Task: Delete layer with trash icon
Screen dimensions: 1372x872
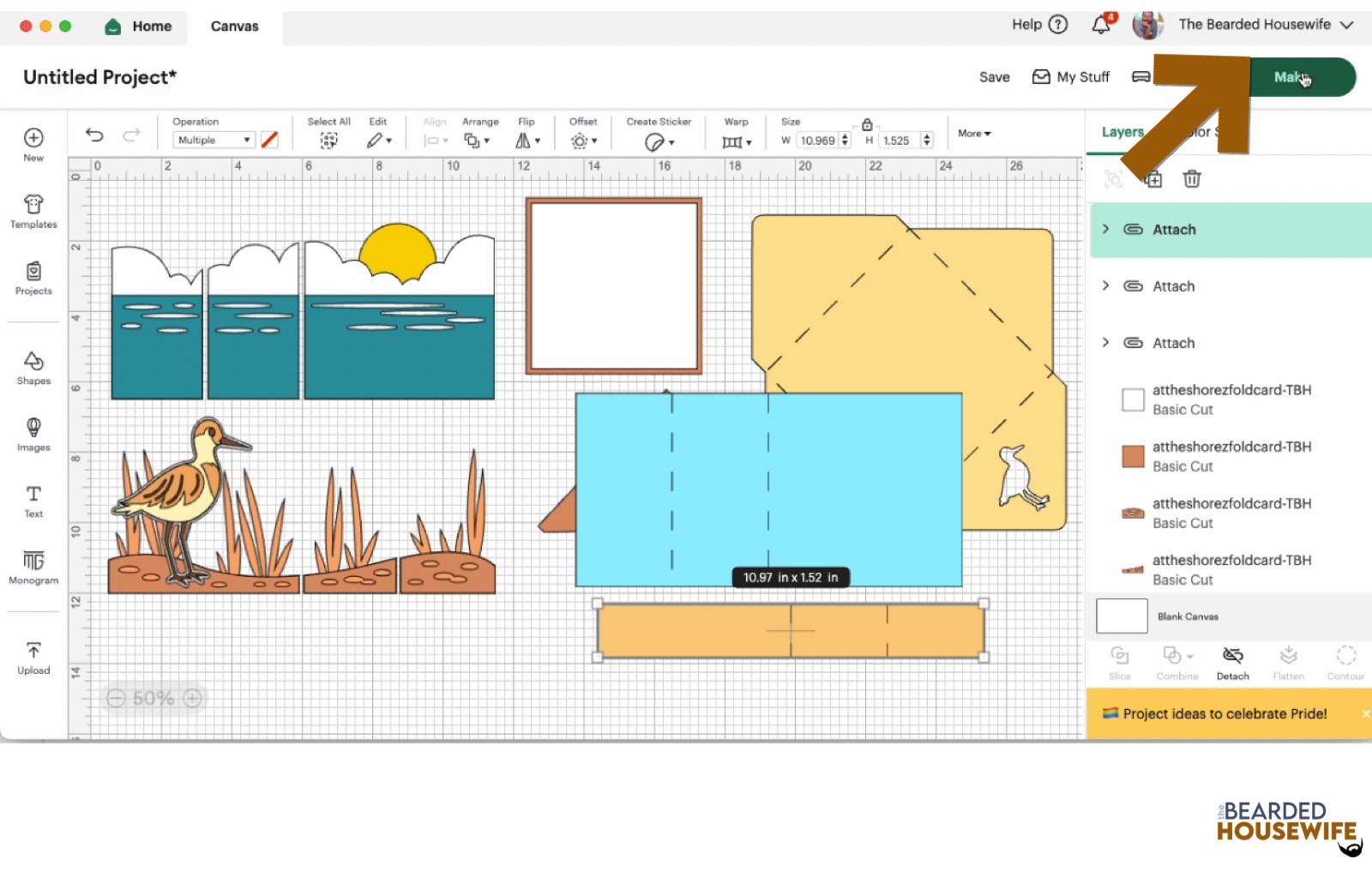Action: pyautogui.click(x=1192, y=178)
